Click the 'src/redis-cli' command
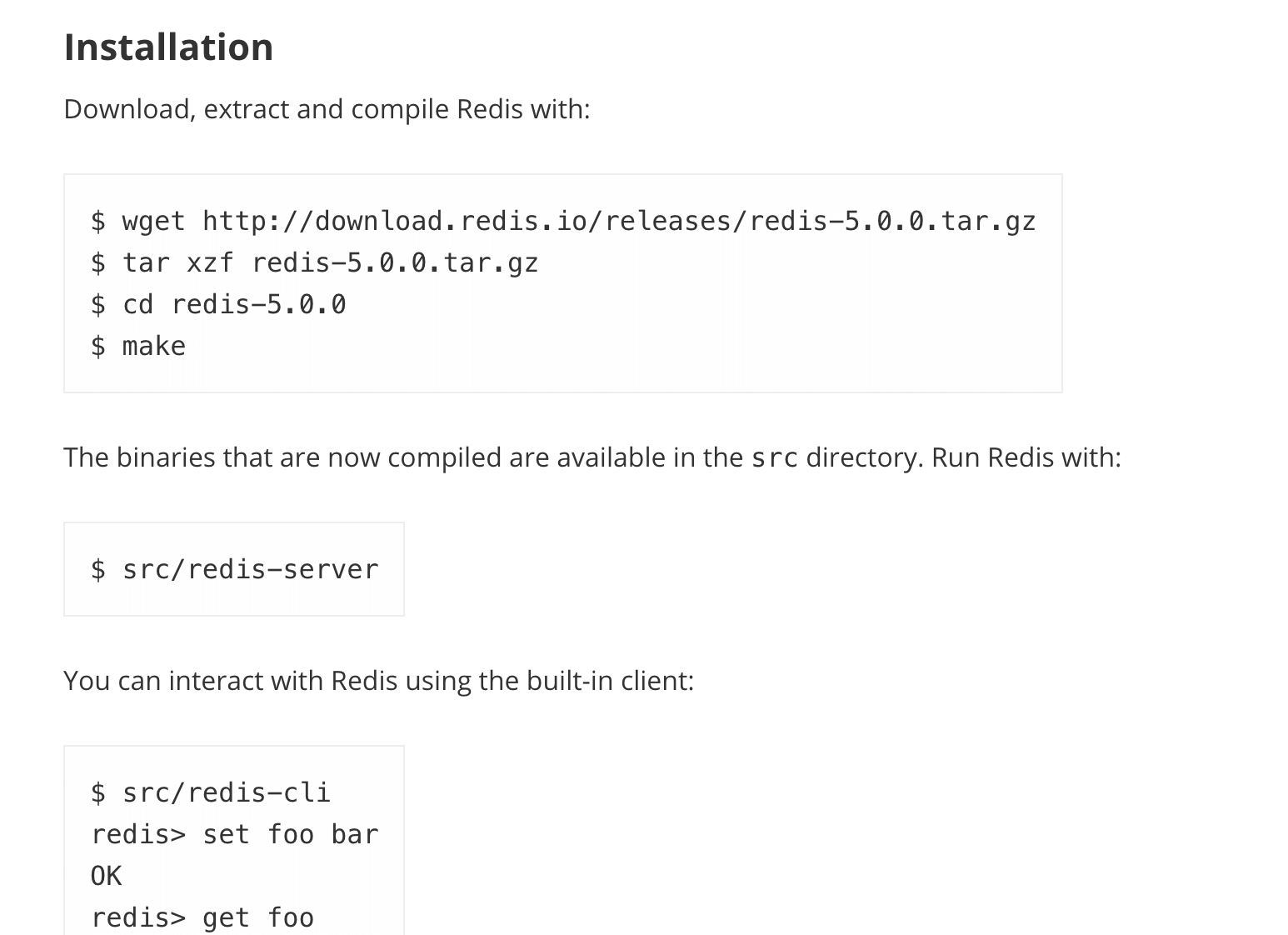 (x=226, y=792)
